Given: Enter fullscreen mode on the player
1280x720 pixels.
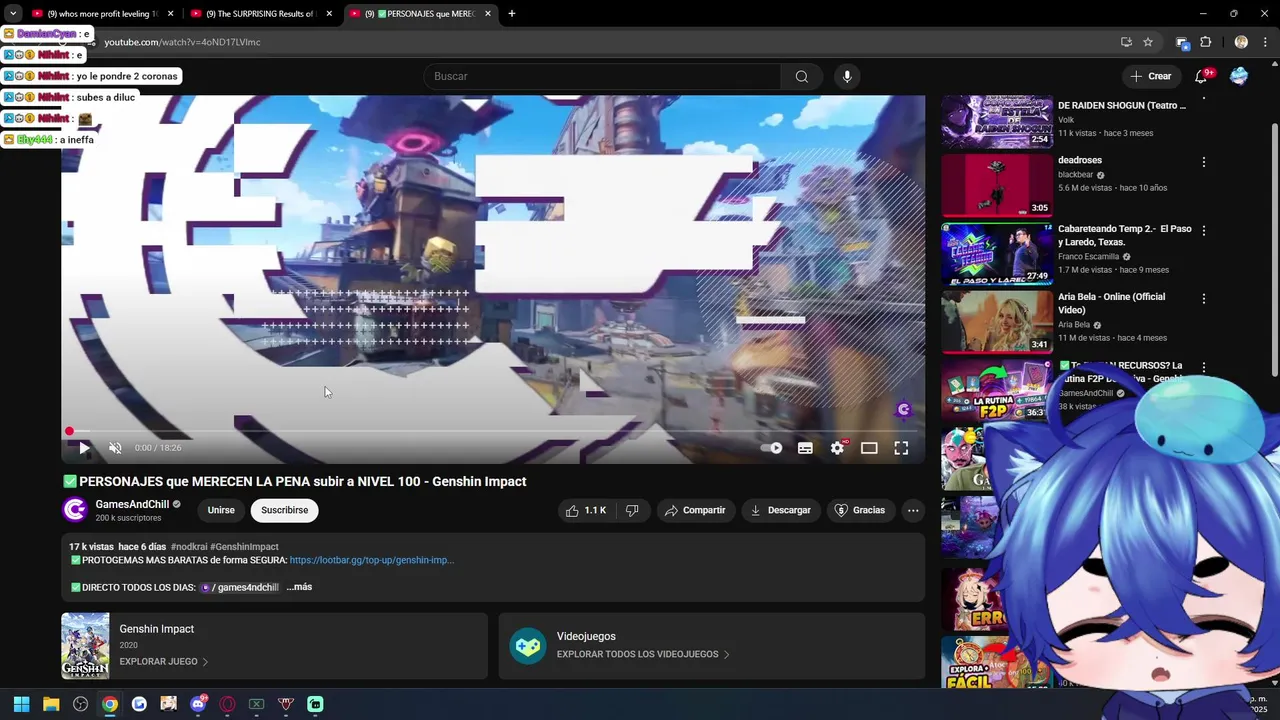Looking at the screenshot, I should point(901,448).
